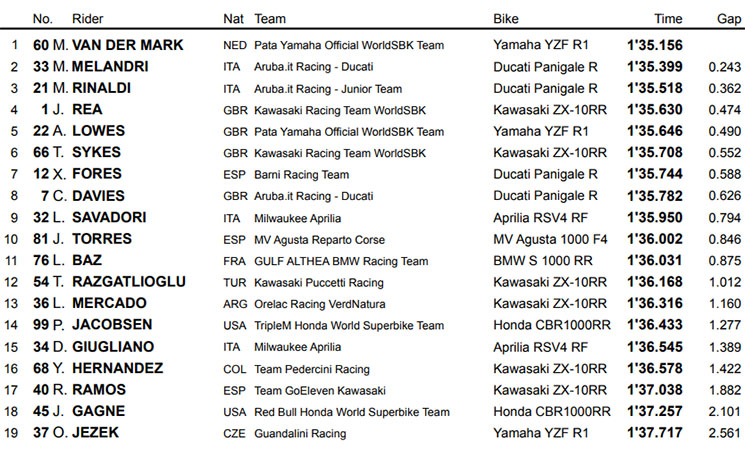Click the Barni Racing Team entry

pyautogui.click(x=302, y=175)
